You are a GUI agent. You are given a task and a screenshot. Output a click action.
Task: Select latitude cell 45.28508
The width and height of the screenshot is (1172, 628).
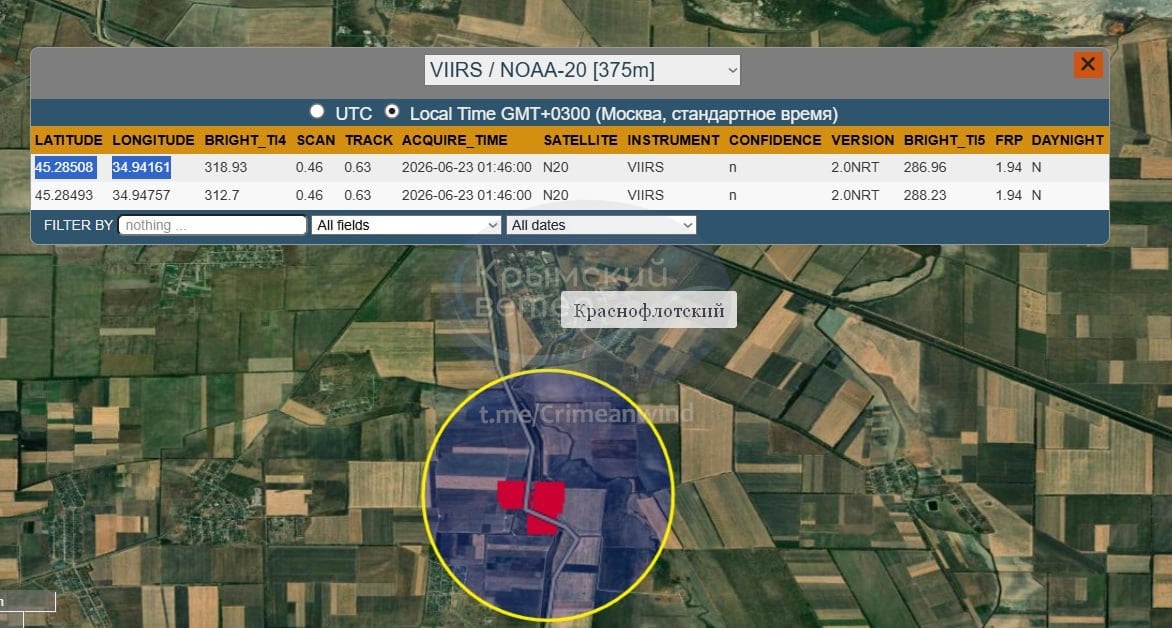coord(65,167)
